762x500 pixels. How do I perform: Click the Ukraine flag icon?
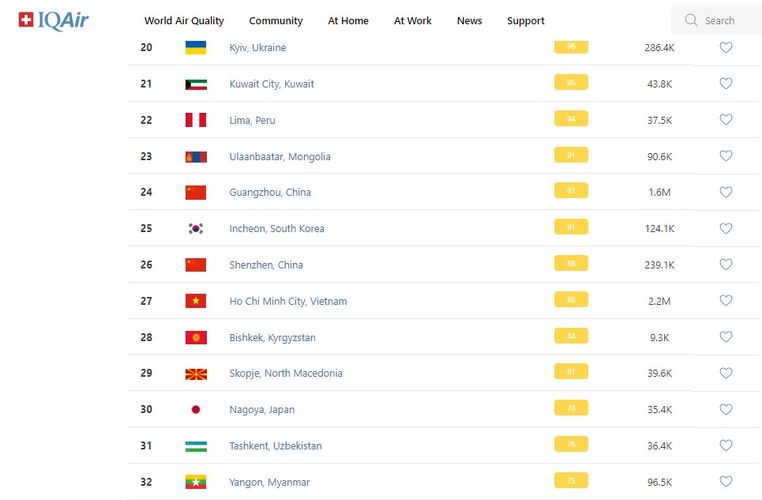196,48
